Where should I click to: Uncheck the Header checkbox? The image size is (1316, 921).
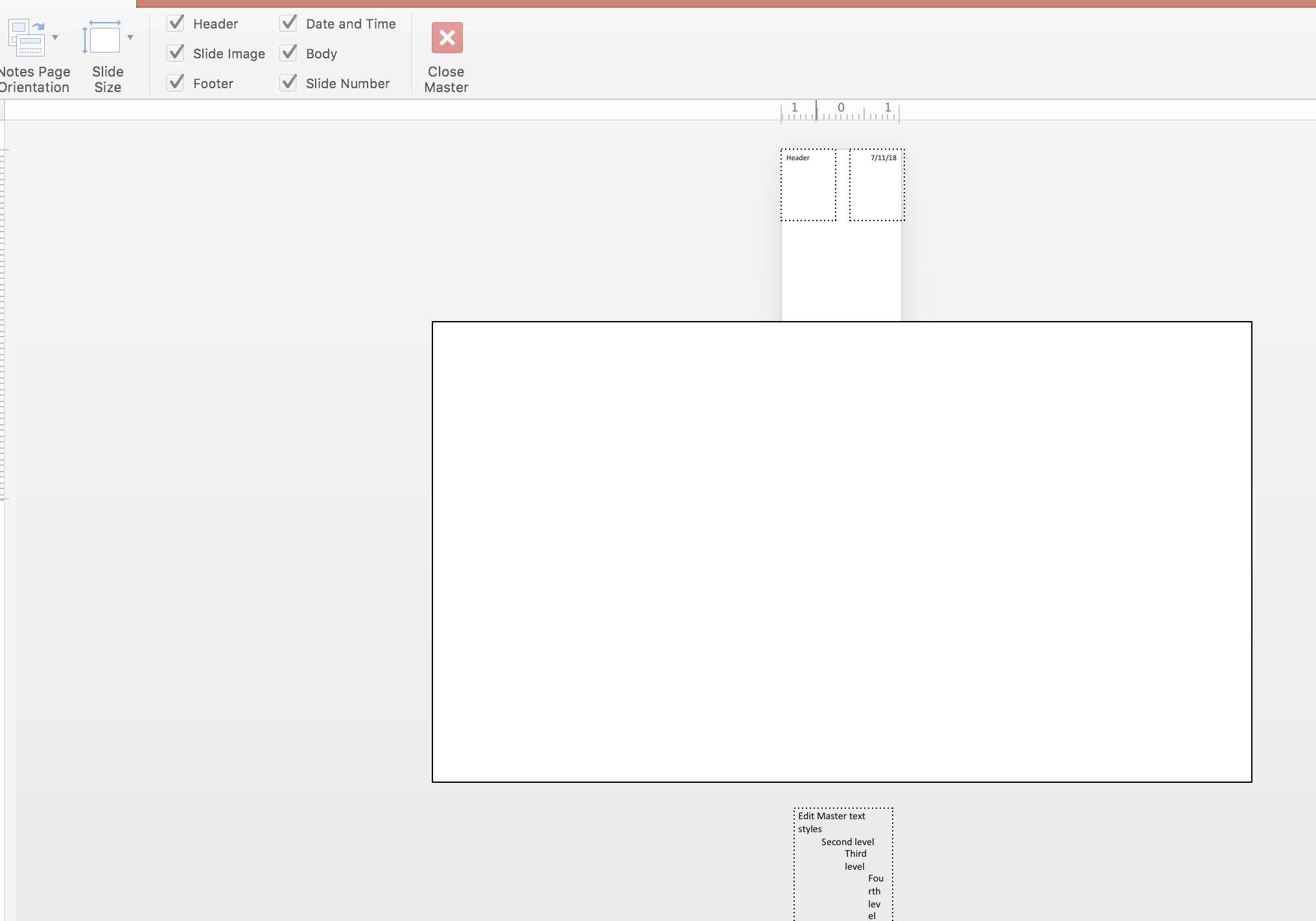[x=176, y=23]
